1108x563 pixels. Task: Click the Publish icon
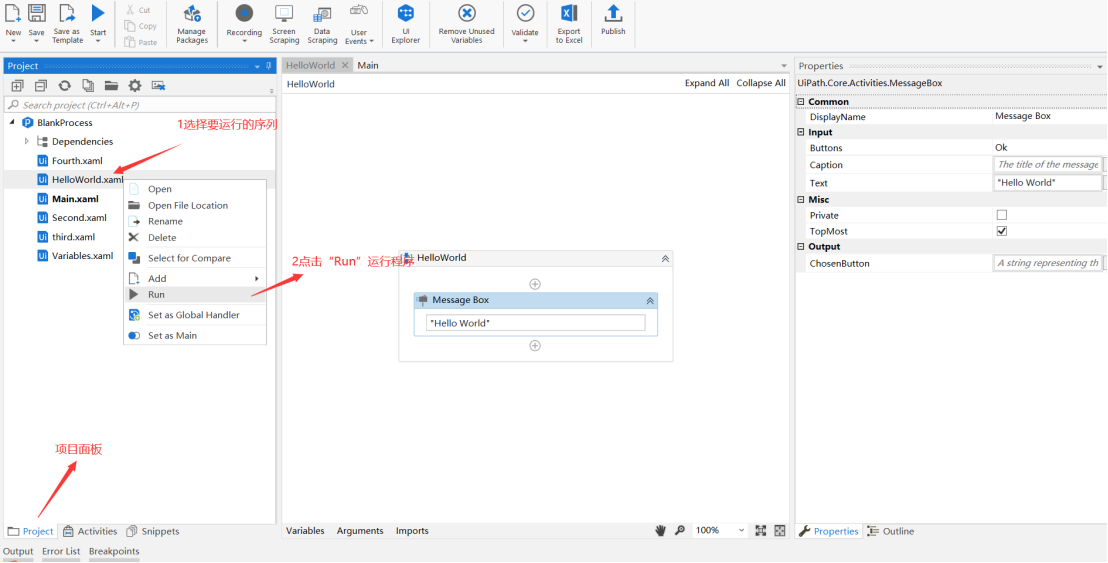click(x=613, y=13)
